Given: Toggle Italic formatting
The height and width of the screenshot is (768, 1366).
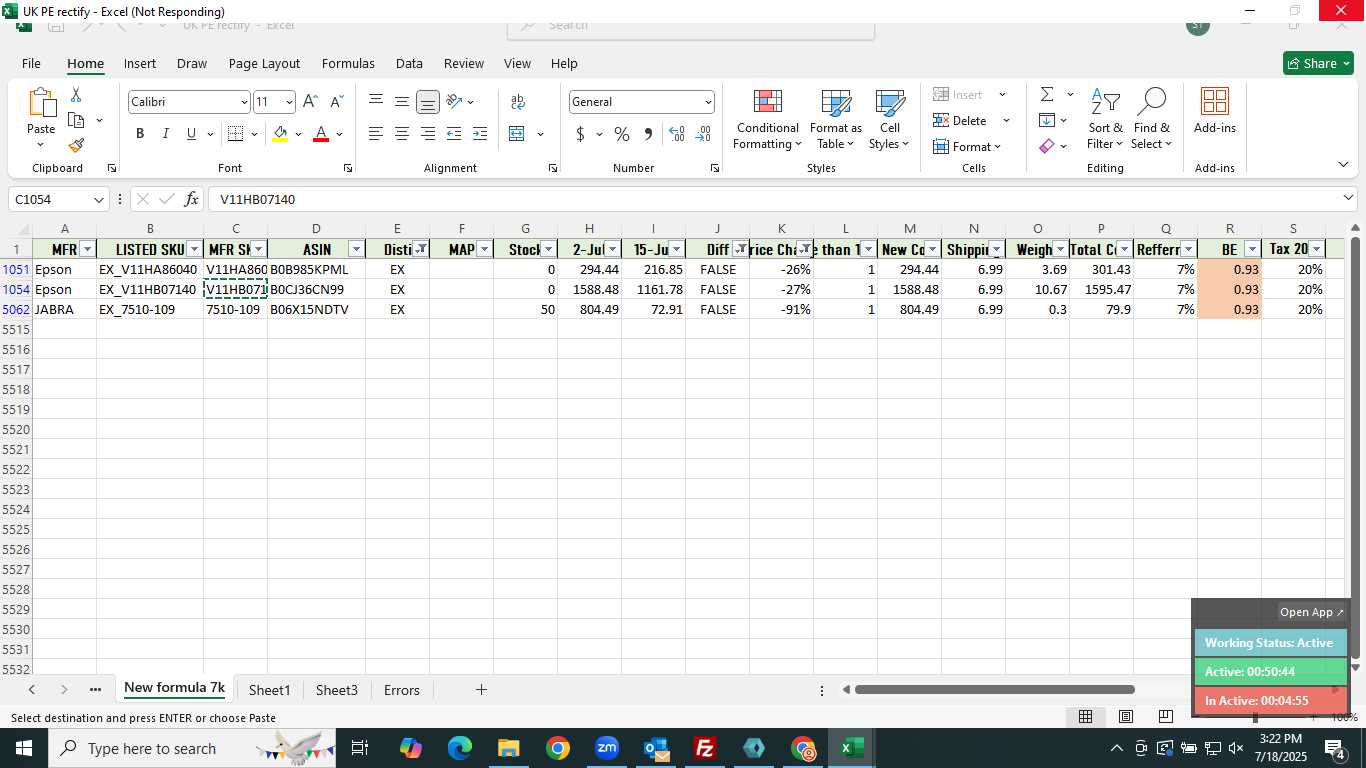Looking at the screenshot, I should [x=165, y=134].
